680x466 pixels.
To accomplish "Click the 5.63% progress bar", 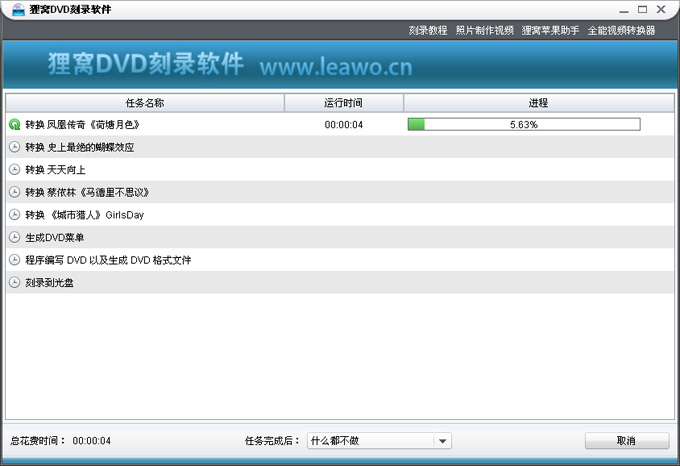I will 524,125.
